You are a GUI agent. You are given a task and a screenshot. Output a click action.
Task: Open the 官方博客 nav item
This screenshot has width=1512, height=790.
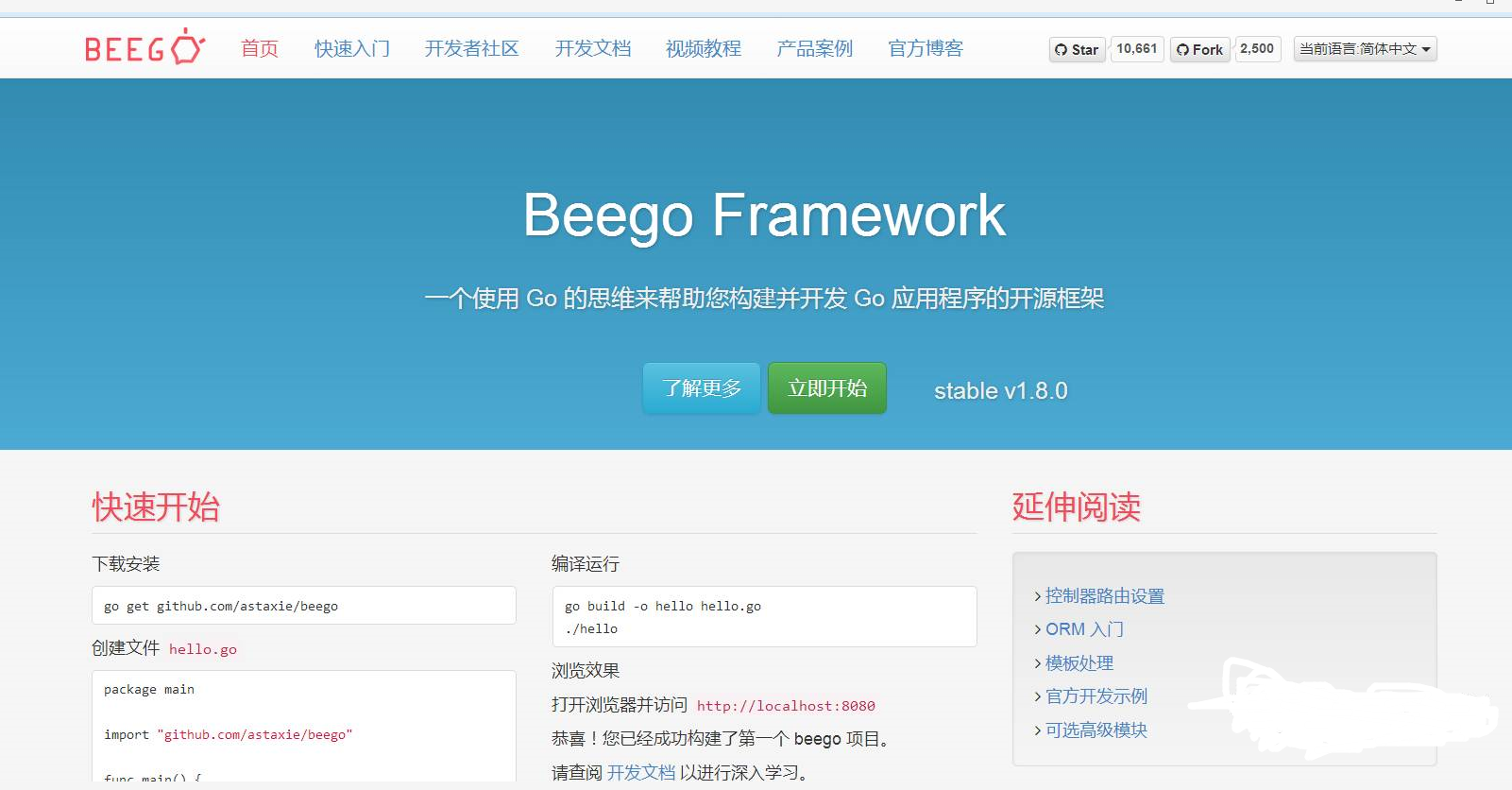(926, 48)
